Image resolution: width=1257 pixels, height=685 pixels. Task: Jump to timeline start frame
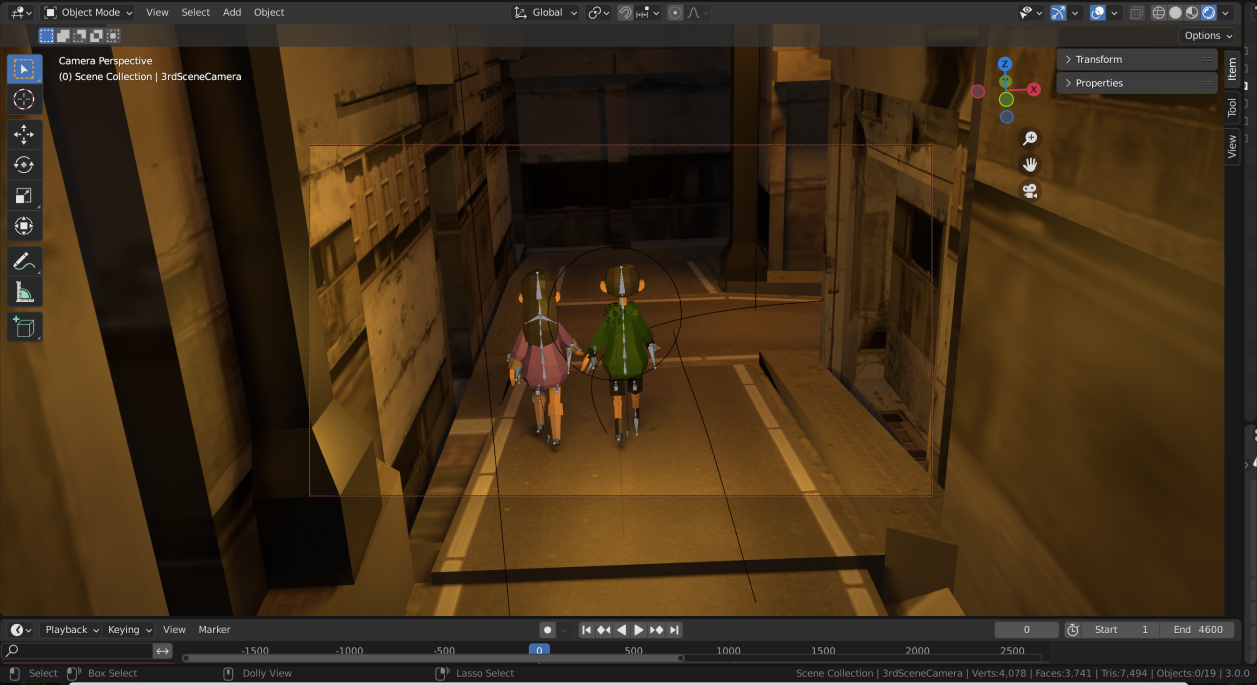pyautogui.click(x=586, y=630)
